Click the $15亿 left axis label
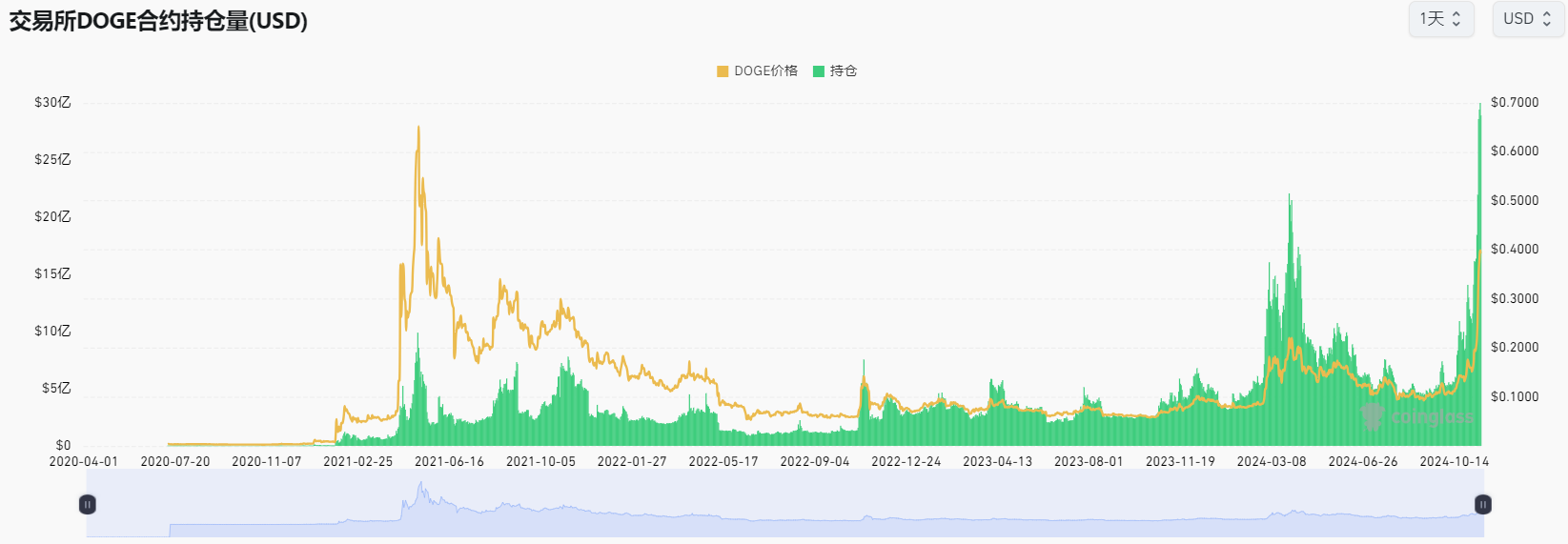Screen dimensions: 1568x544 pyautogui.click(x=52, y=273)
